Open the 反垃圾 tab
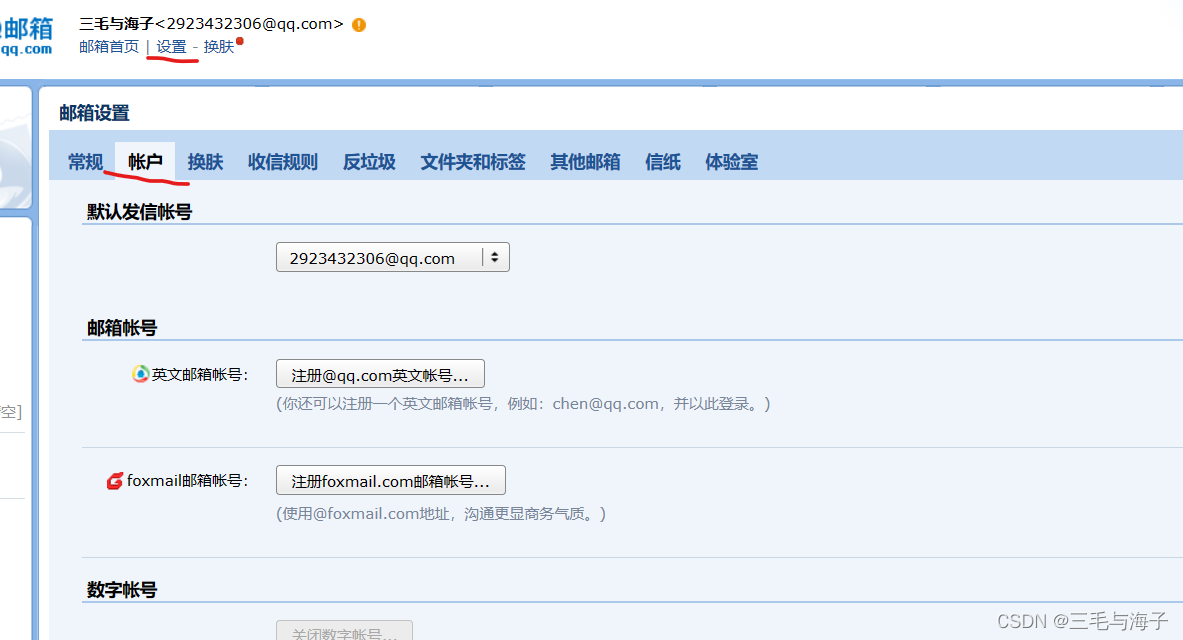 369,162
